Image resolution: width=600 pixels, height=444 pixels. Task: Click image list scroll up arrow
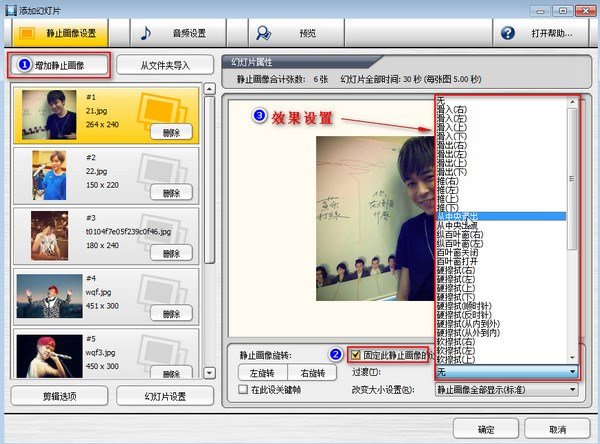pos(209,89)
